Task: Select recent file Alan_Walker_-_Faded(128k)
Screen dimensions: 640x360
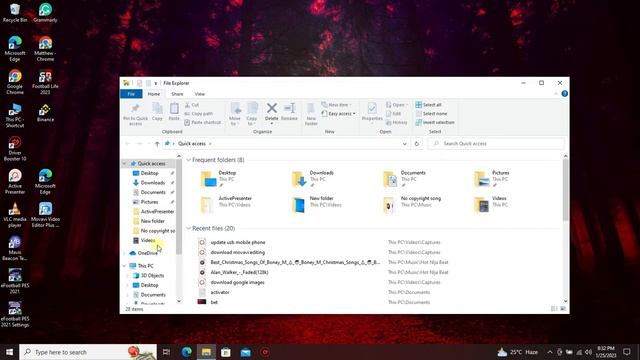Action: [x=239, y=272]
